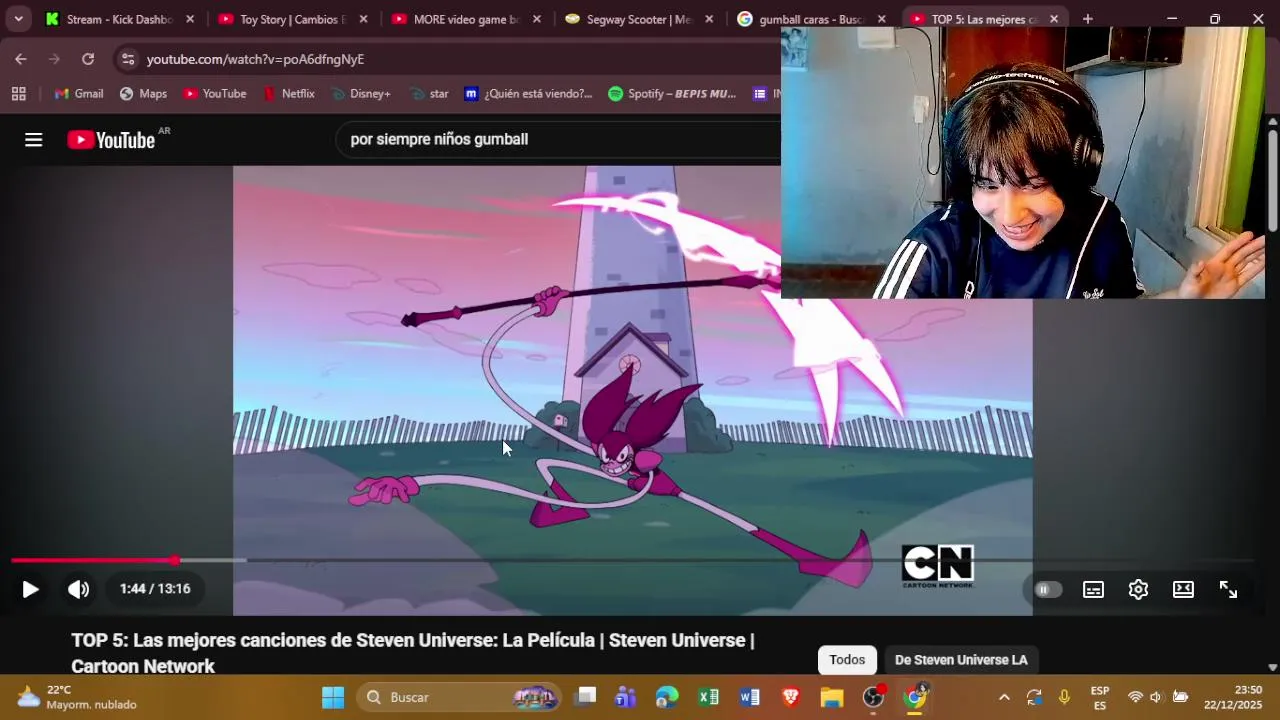The height and width of the screenshot is (720, 1280).
Task: Open Chrome from the taskbar
Action: (x=915, y=697)
